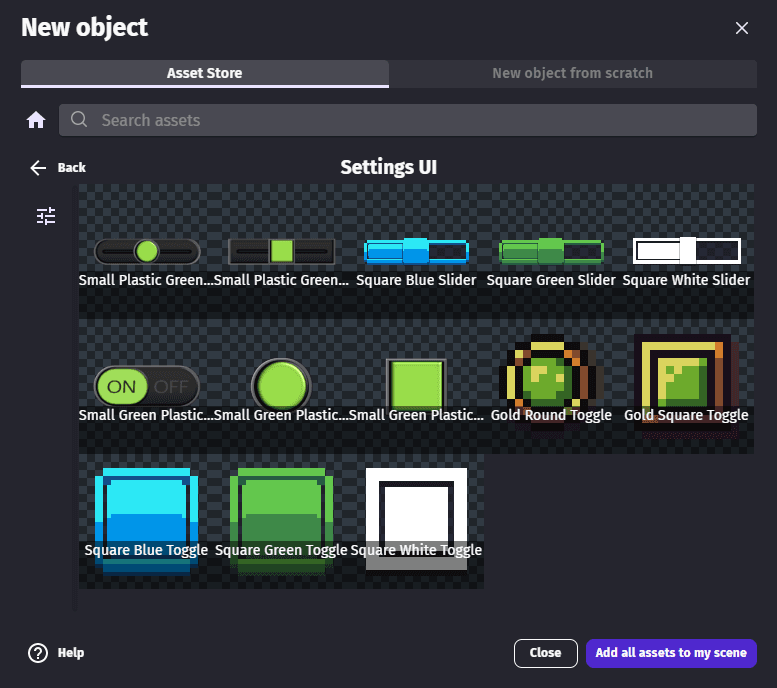This screenshot has height=688, width=777.
Task: Select the square Small Green Plastic button asset
Action: click(416, 386)
